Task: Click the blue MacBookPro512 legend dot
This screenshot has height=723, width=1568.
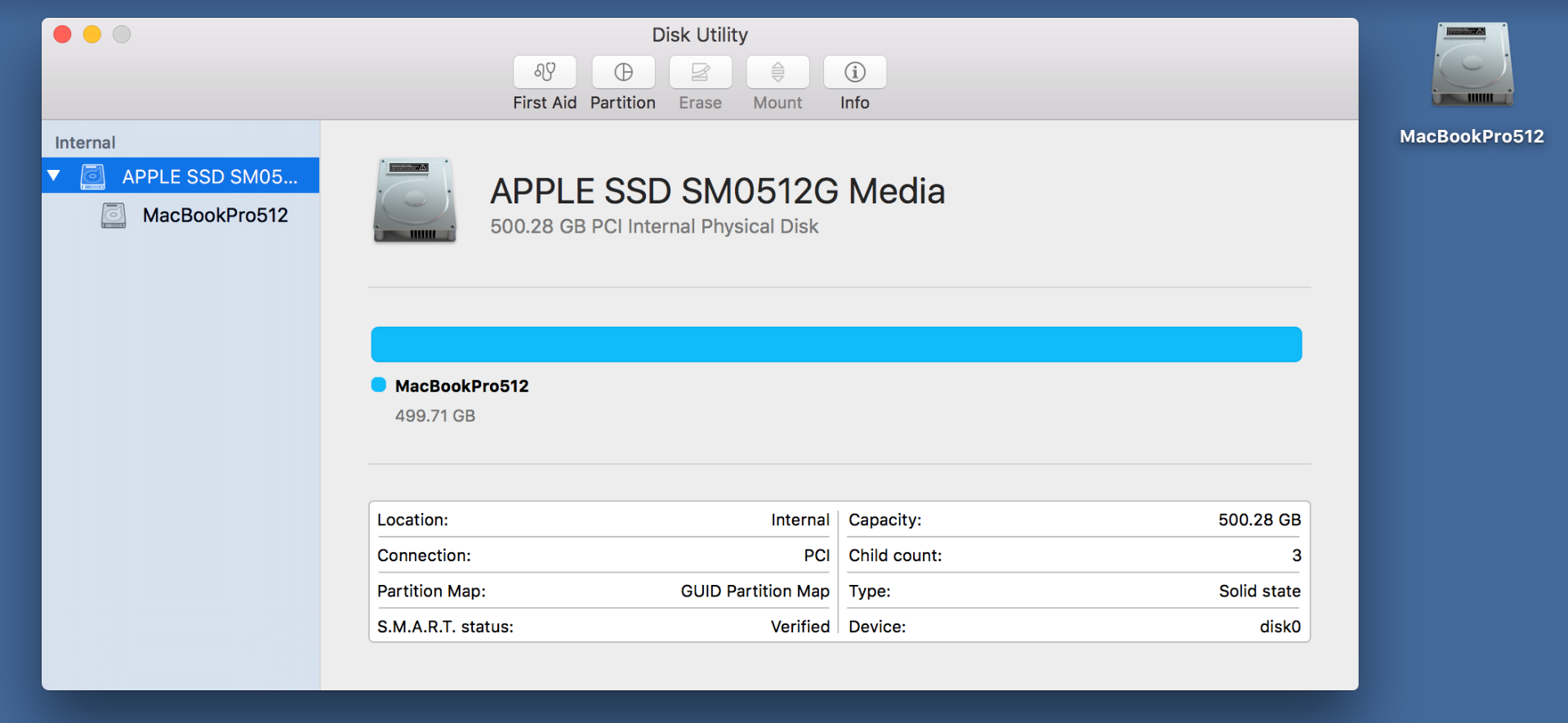Action: pos(378,385)
